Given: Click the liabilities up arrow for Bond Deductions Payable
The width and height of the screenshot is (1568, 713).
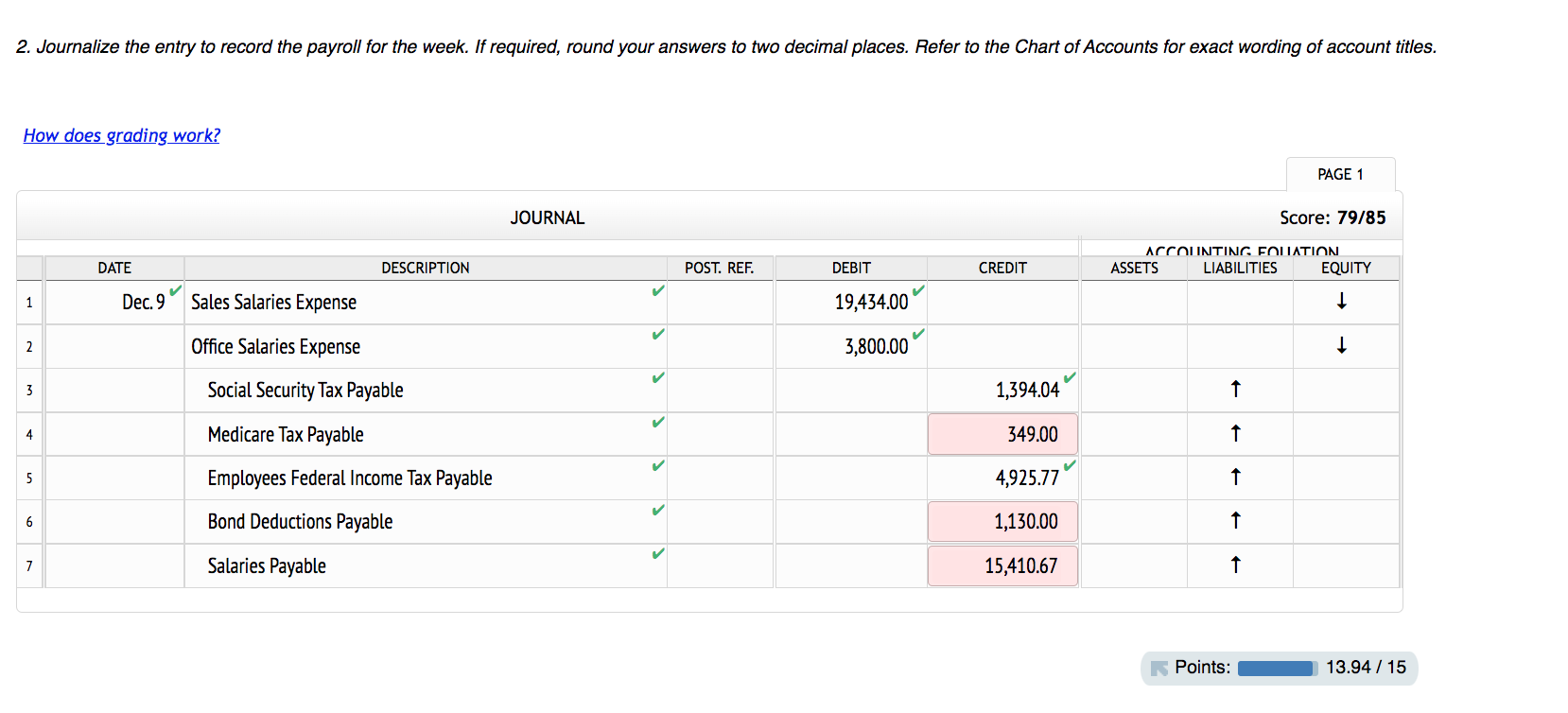Looking at the screenshot, I should point(1235,520).
